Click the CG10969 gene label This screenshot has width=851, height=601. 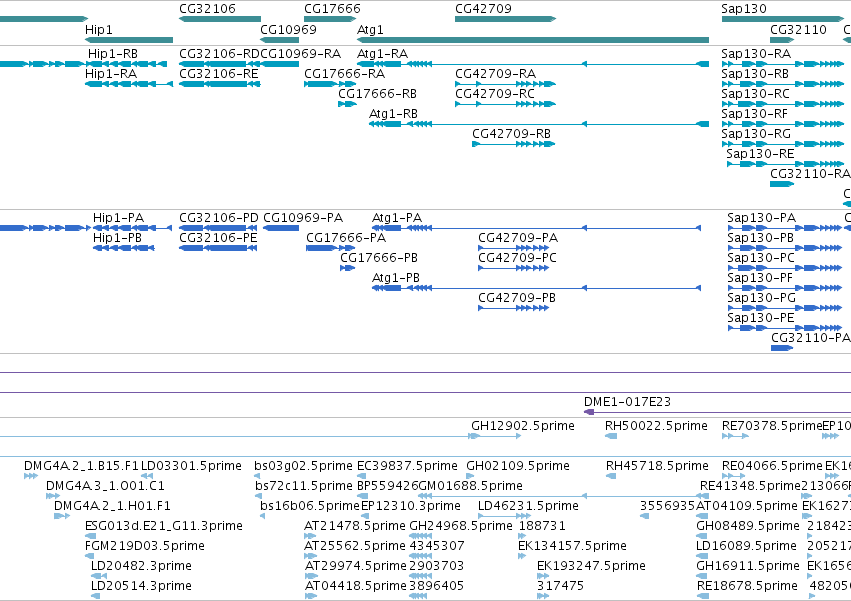[x=288, y=29]
